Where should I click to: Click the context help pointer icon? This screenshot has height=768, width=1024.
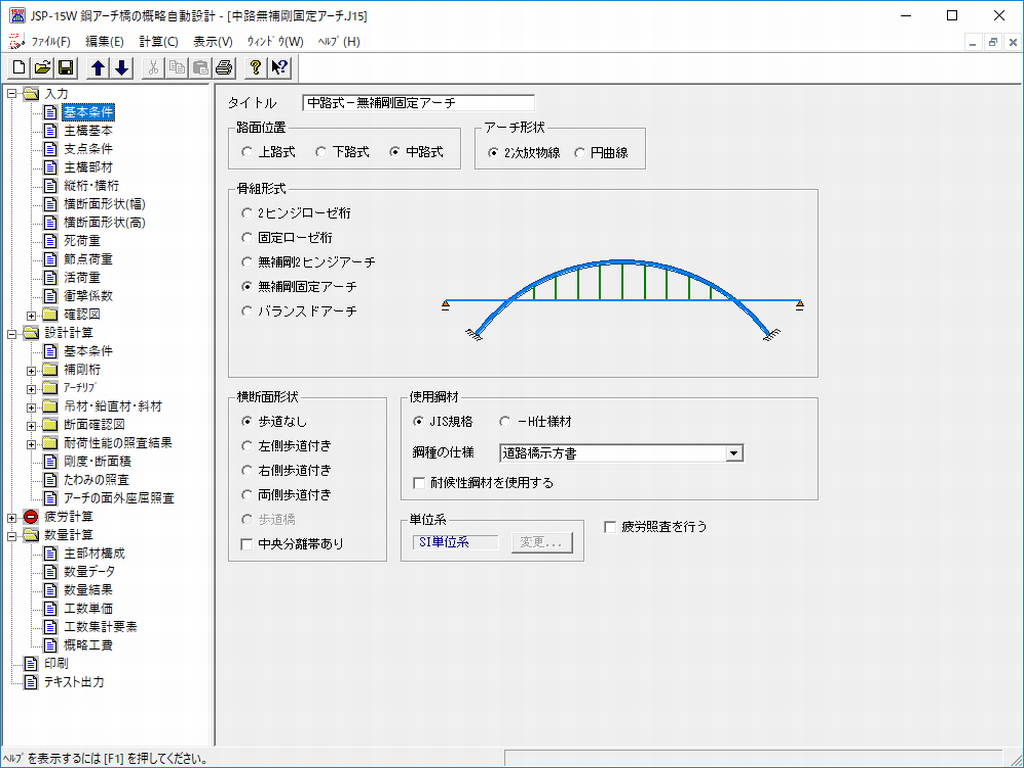[x=279, y=68]
